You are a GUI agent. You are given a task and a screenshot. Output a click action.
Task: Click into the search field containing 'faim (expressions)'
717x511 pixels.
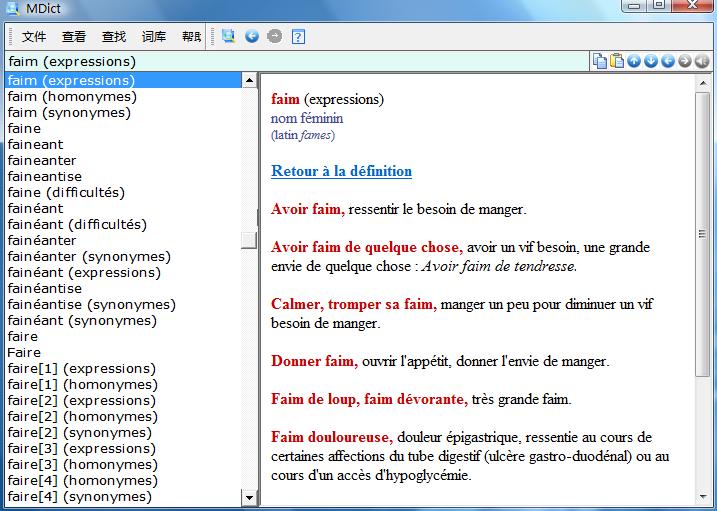point(295,62)
